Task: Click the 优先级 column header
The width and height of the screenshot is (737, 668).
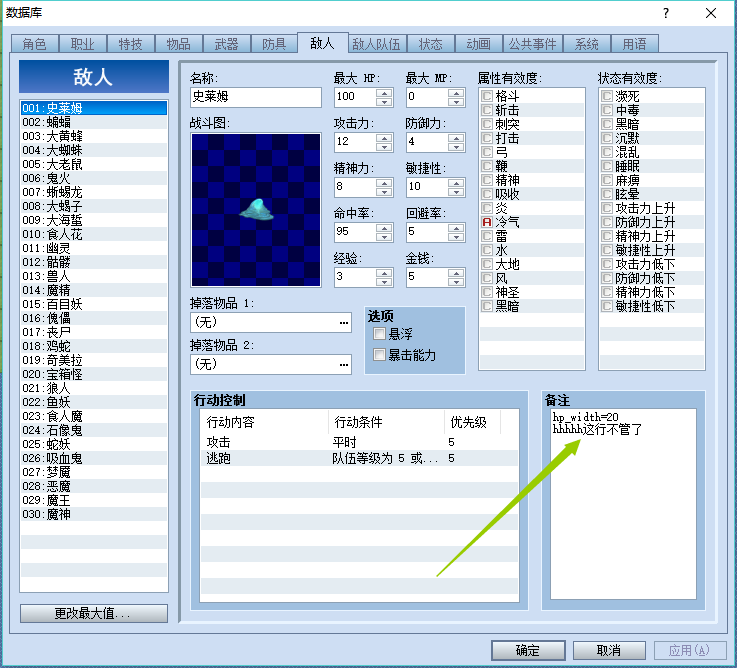Action: 472,422
